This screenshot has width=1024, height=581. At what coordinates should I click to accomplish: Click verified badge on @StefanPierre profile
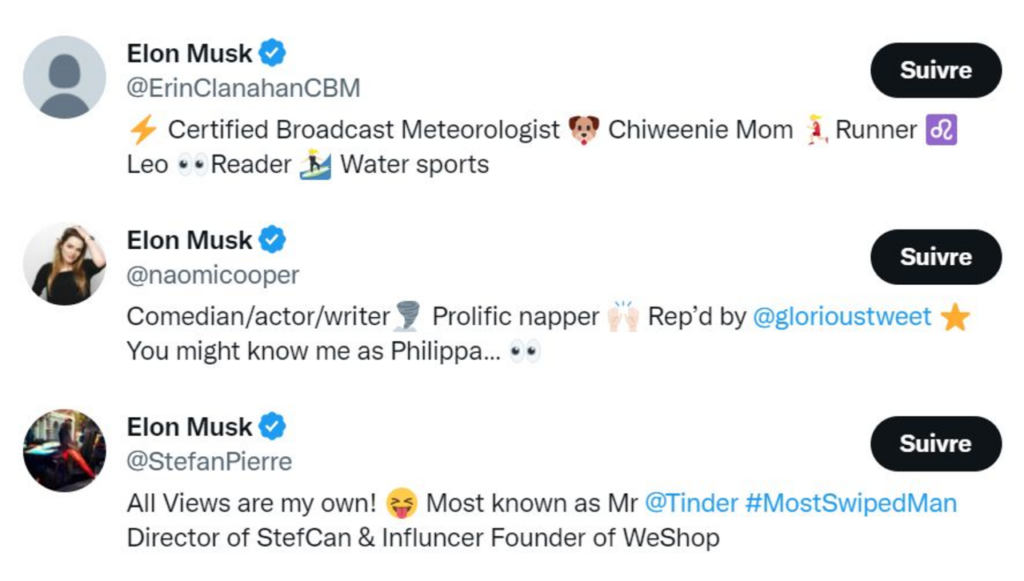(x=272, y=426)
